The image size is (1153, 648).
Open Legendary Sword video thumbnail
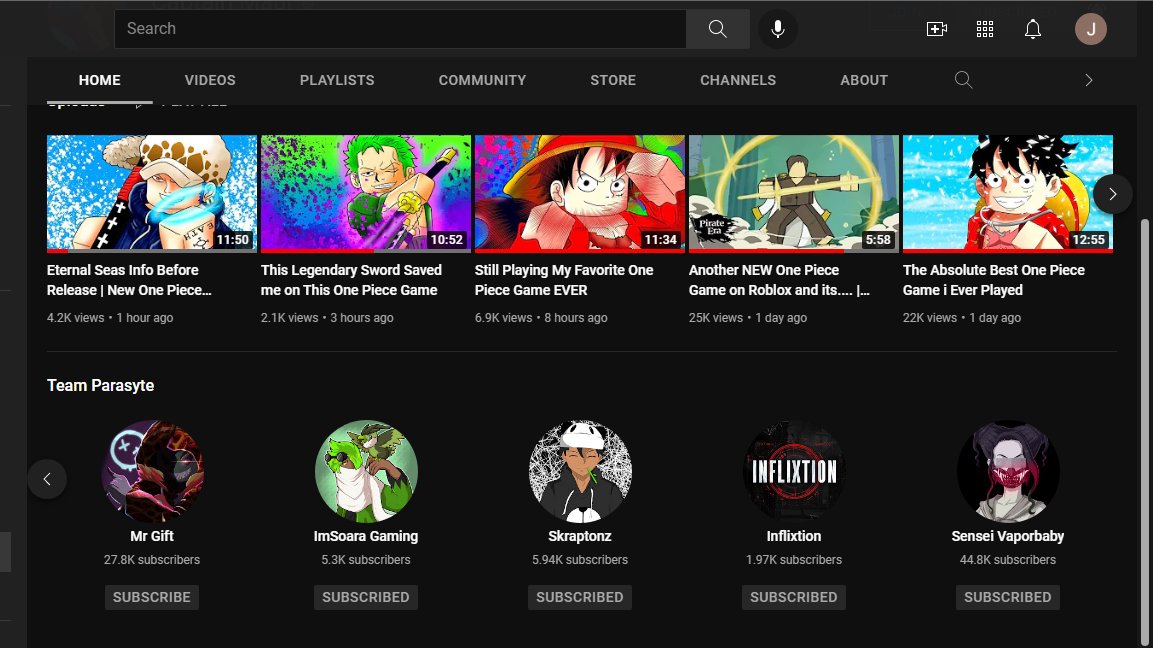click(365, 193)
